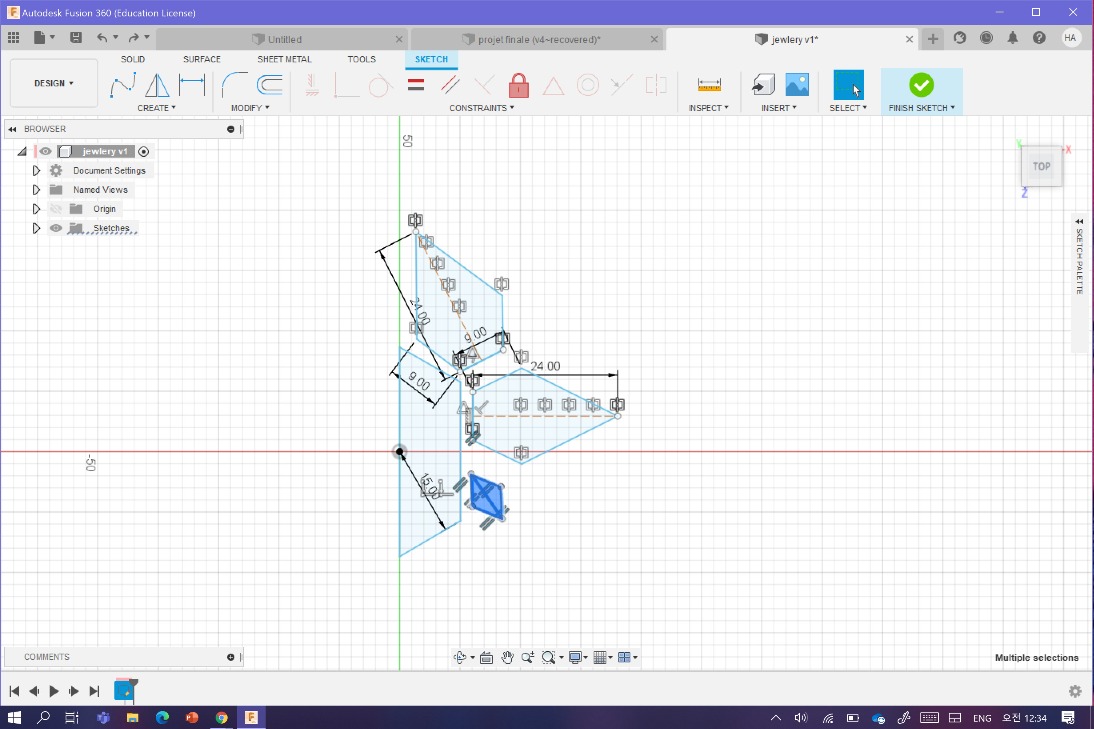Open the INSERT dropdown menu
This screenshot has width=1094, height=729.
point(779,108)
